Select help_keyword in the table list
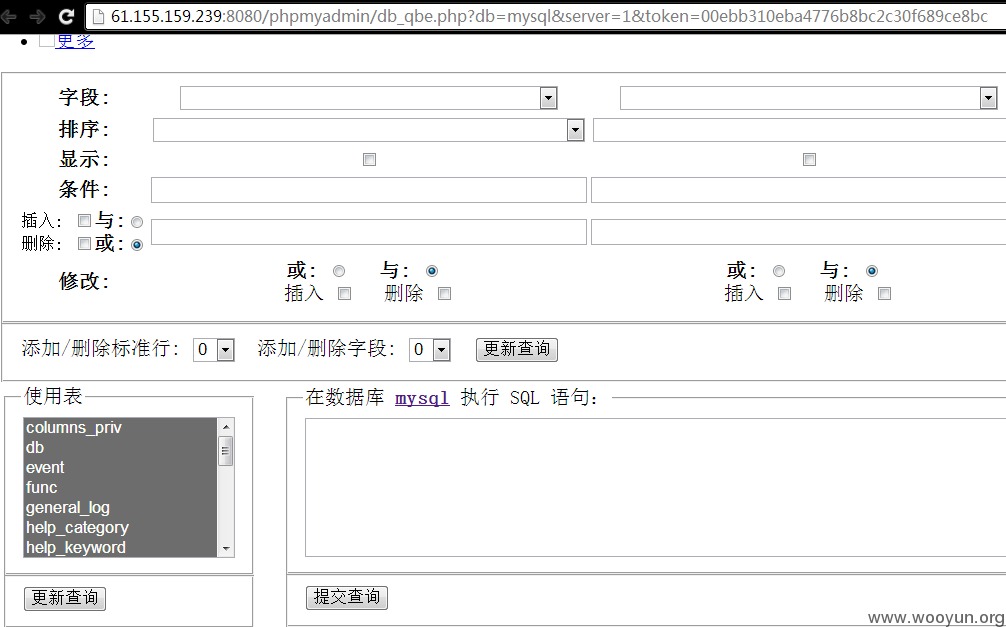The width and height of the screenshot is (1006, 627). (x=121, y=547)
